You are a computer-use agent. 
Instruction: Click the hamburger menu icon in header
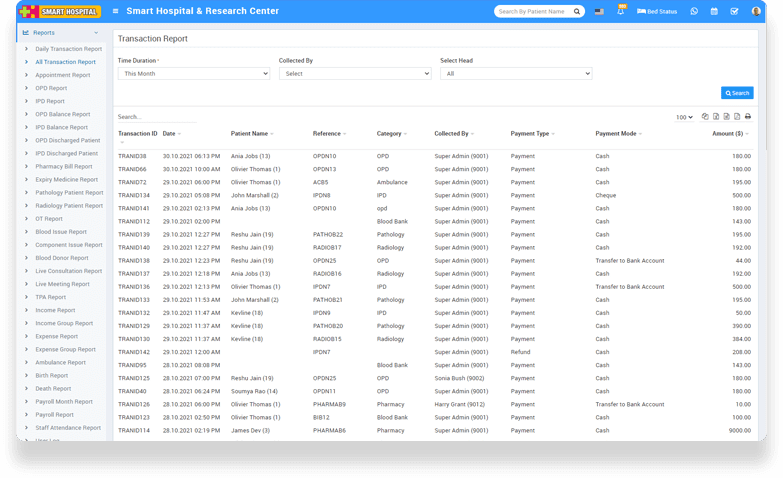[x=116, y=11]
